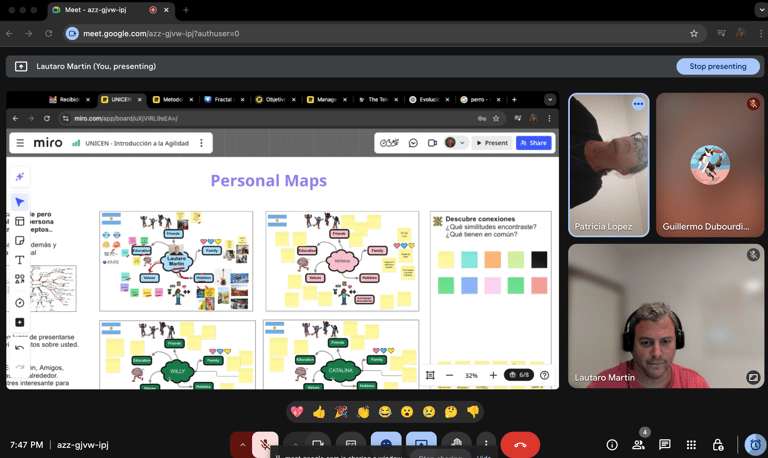Undo last action in Miro
This screenshot has width=768, height=458.
pyautogui.click(x=20, y=348)
